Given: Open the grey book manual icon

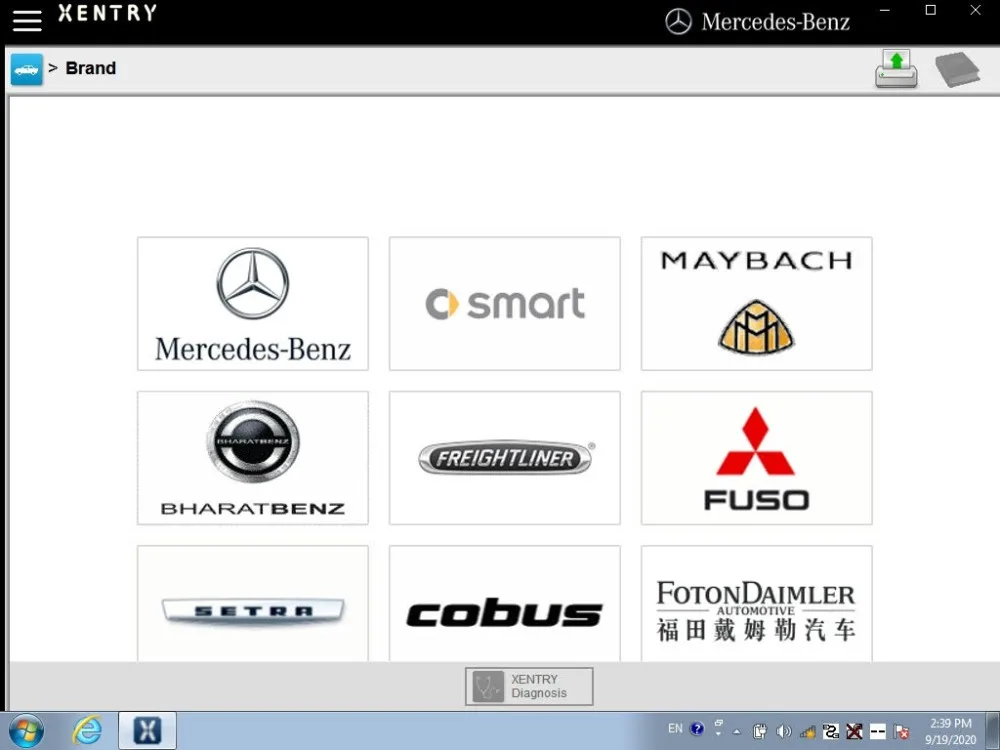Looking at the screenshot, I should tap(957, 70).
